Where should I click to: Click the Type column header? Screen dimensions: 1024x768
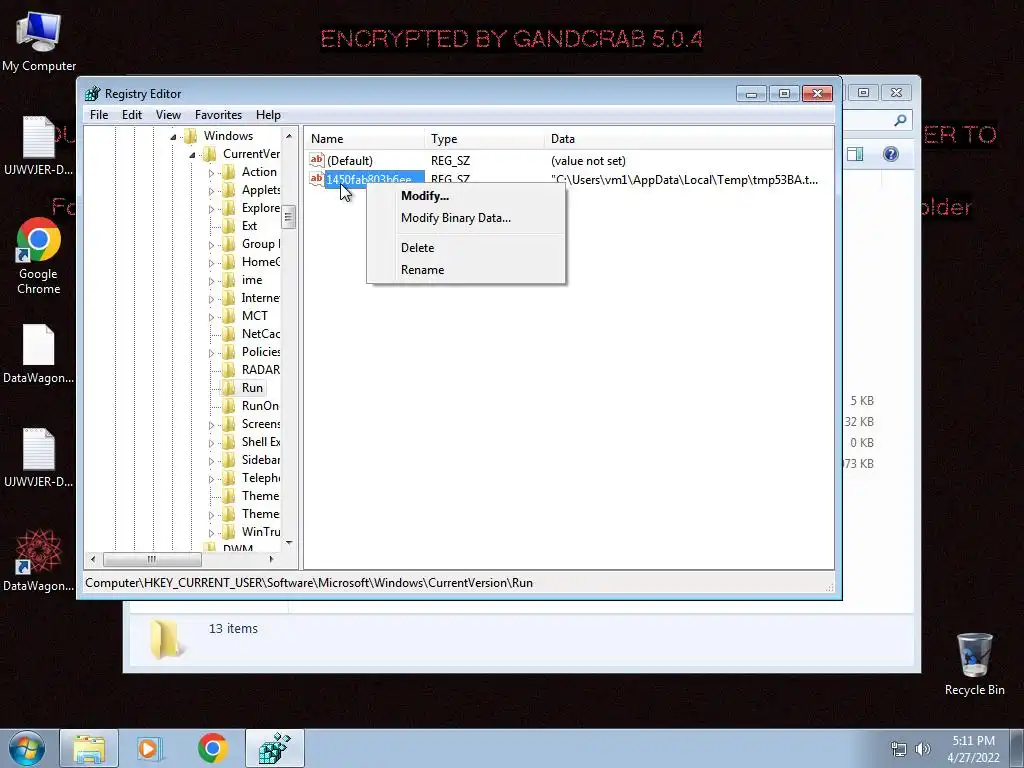point(485,138)
